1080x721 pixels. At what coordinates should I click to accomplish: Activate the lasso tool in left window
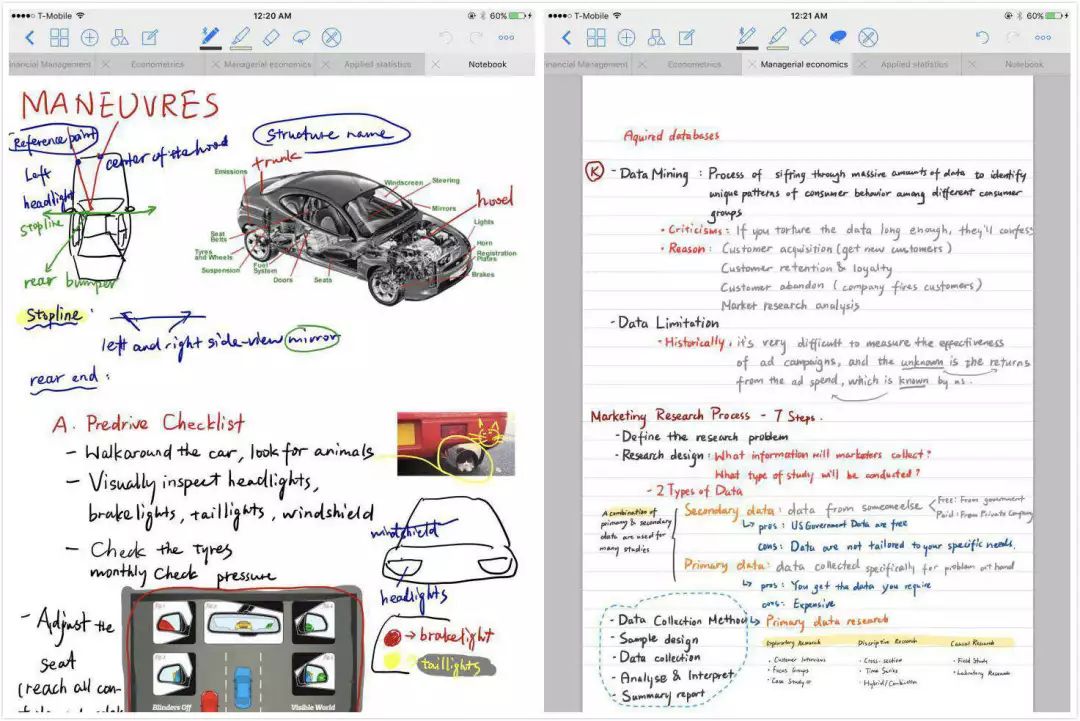[x=301, y=38]
